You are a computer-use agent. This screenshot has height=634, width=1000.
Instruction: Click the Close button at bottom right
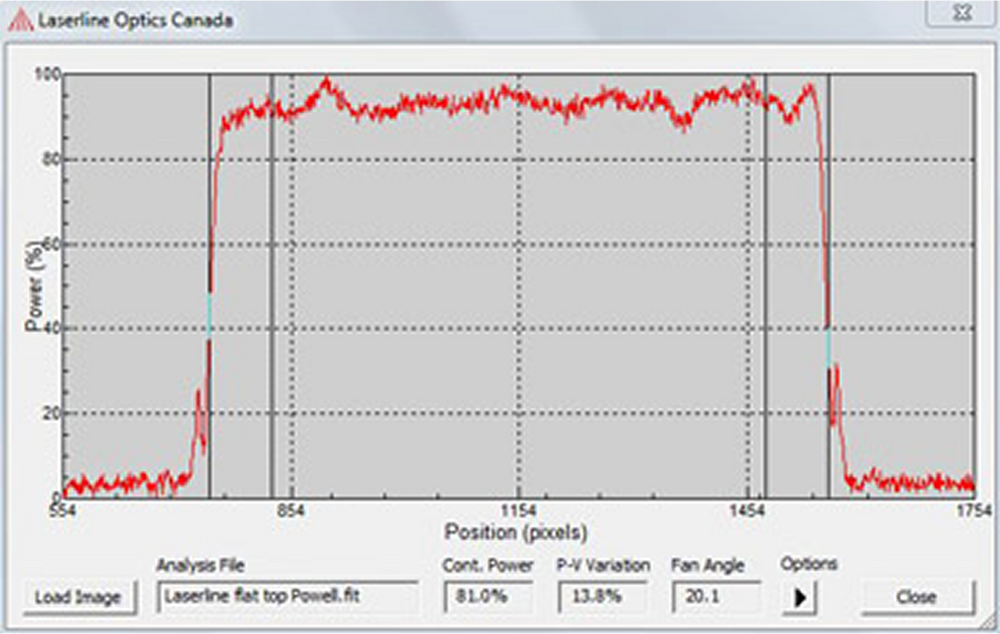click(x=916, y=597)
